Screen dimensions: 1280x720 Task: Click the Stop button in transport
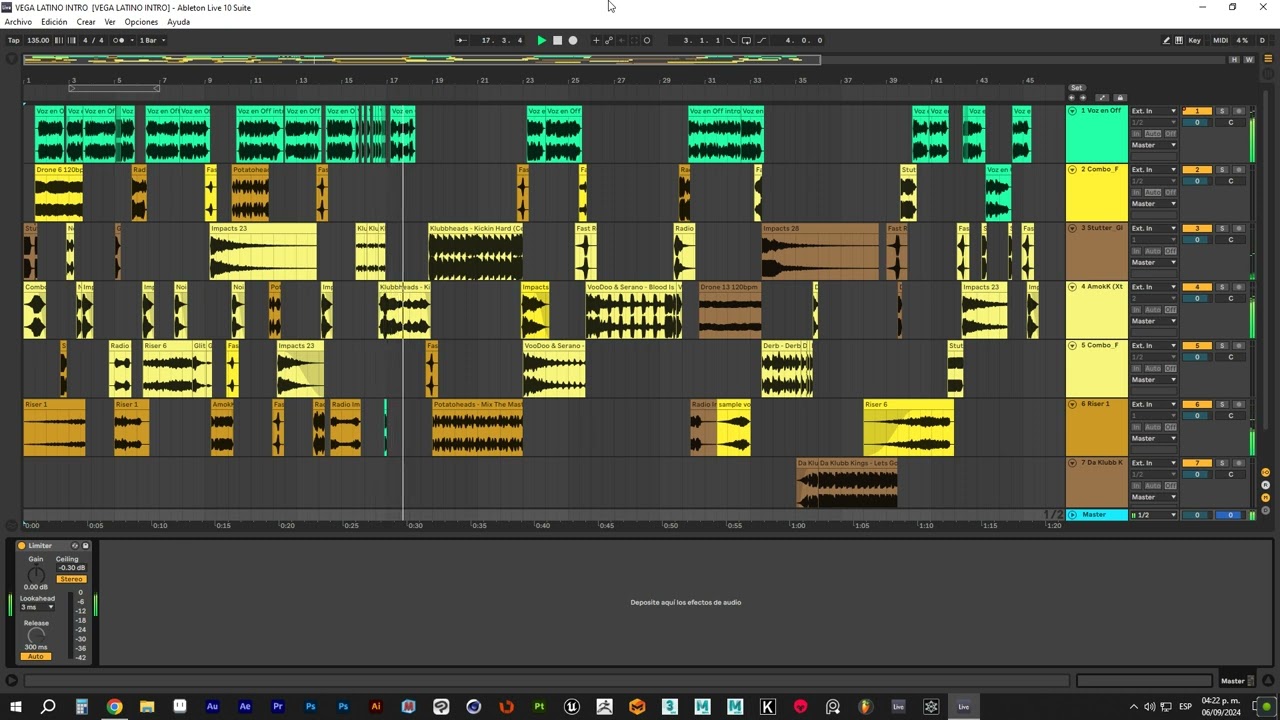[557, 40]
